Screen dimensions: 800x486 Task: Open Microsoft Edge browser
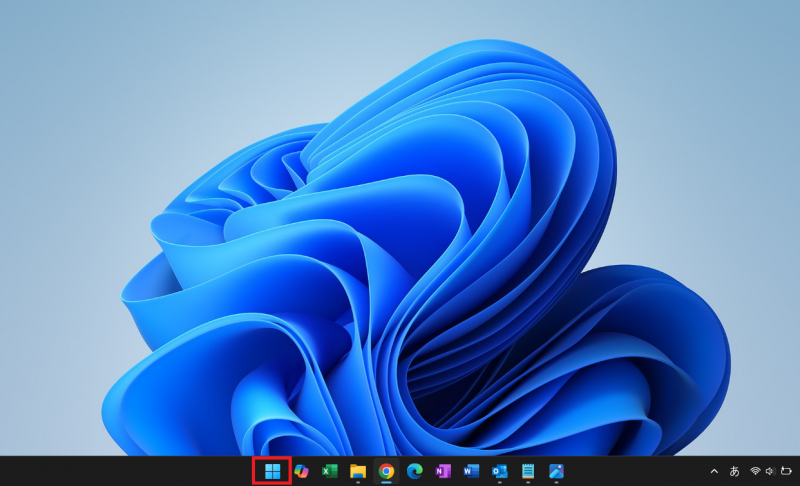[415, 471]
